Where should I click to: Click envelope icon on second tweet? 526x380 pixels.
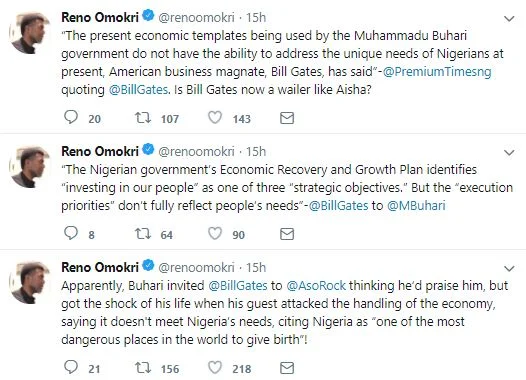coord(287,234)
